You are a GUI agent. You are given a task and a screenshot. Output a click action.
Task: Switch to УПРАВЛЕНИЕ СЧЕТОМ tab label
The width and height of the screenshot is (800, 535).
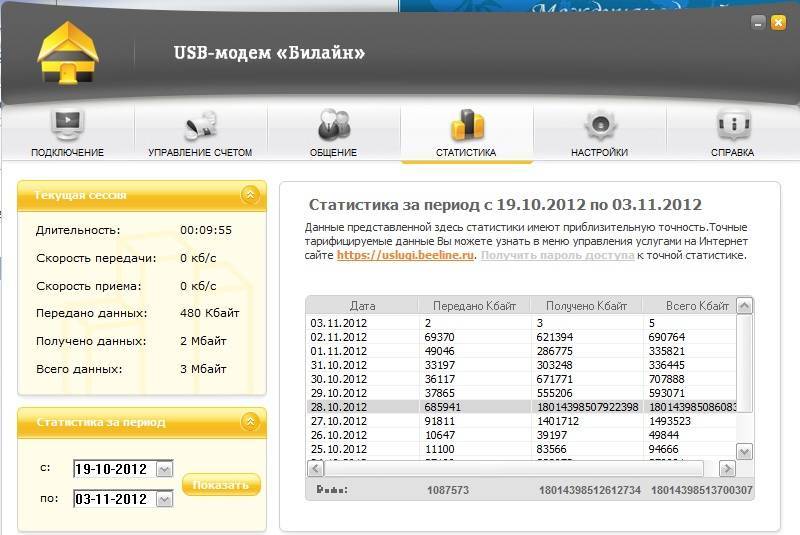tap(200, 152)
